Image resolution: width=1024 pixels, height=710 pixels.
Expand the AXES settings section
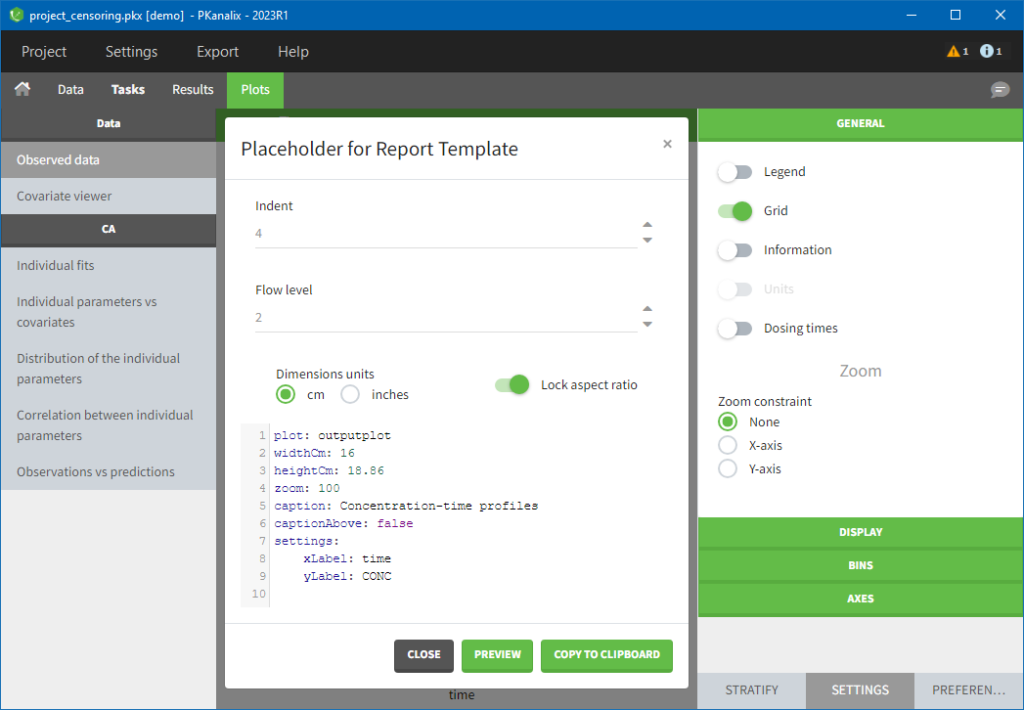coord(860,598)
